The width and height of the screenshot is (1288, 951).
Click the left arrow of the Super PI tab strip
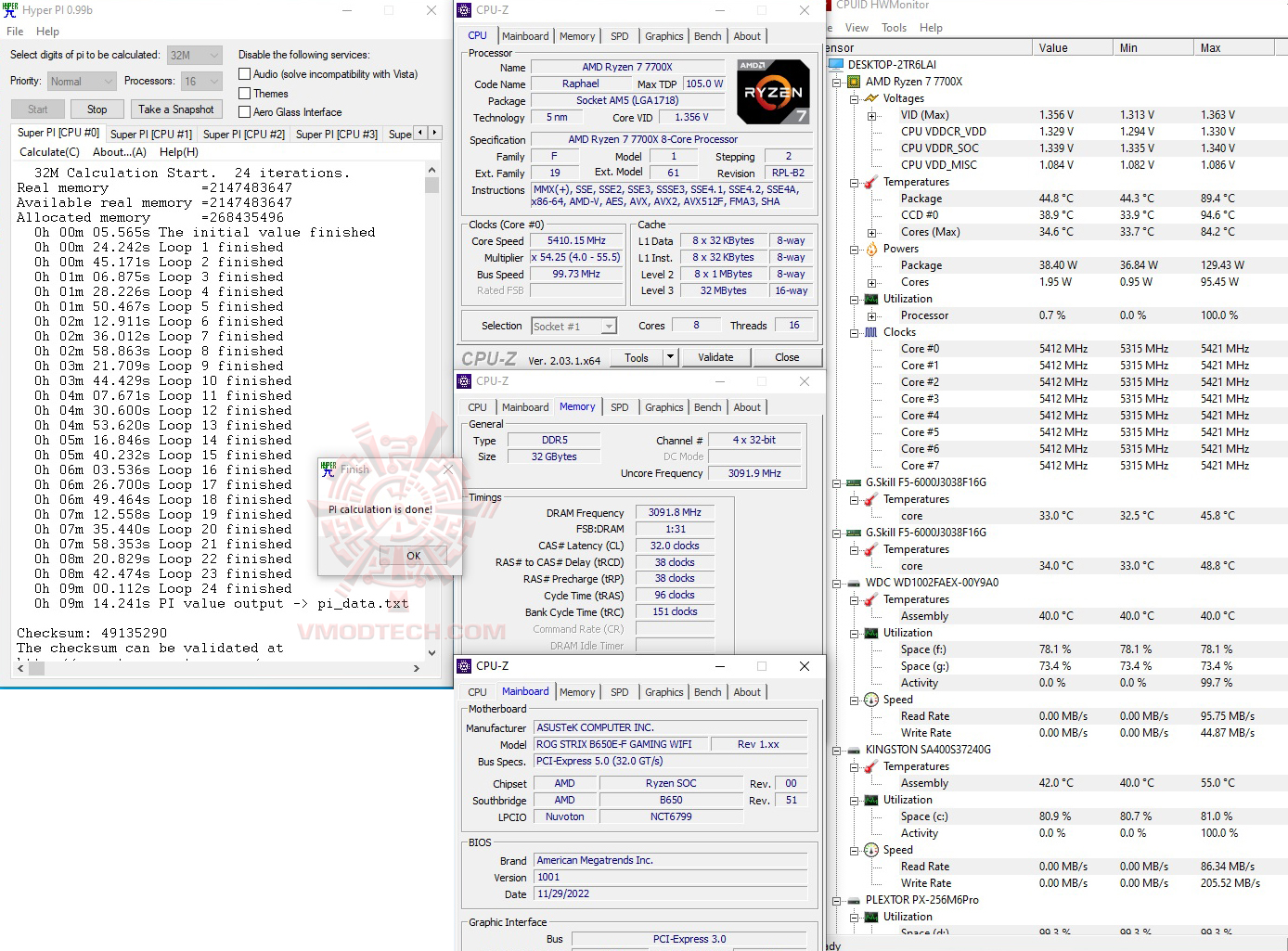pos(420,133)
